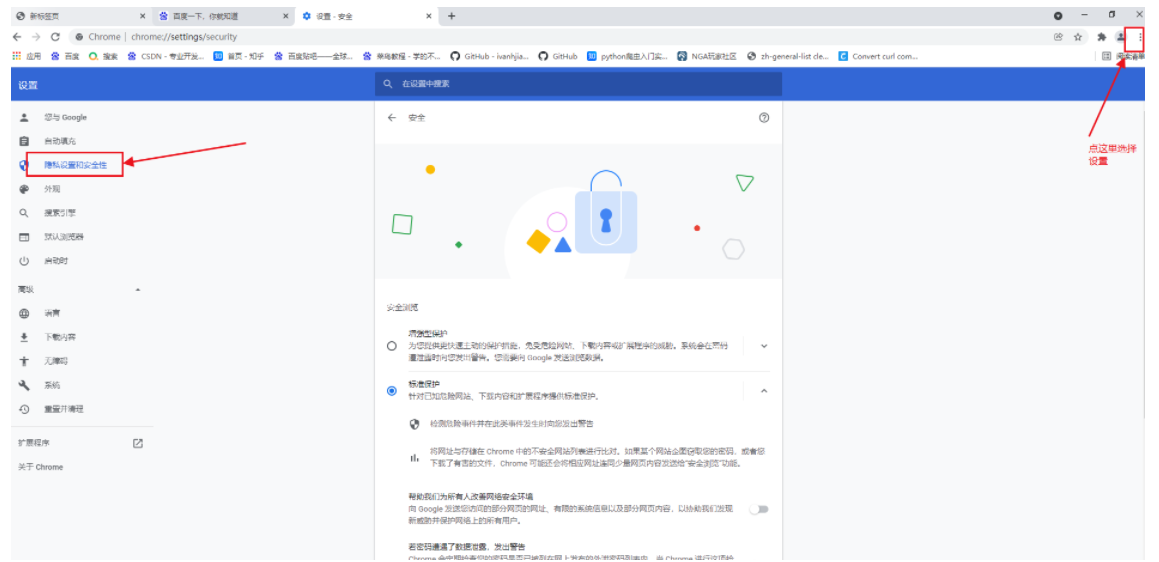
Task: Click the help question mark icon
Action: tap(764, 118)
